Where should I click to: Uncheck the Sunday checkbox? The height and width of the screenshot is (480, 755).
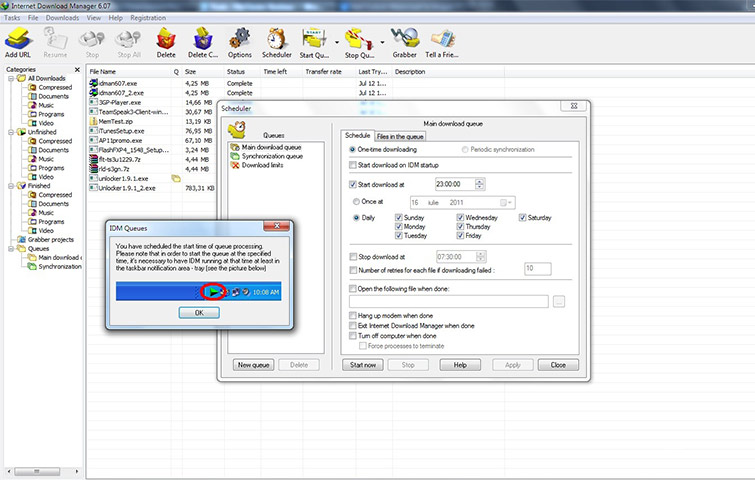398,218
